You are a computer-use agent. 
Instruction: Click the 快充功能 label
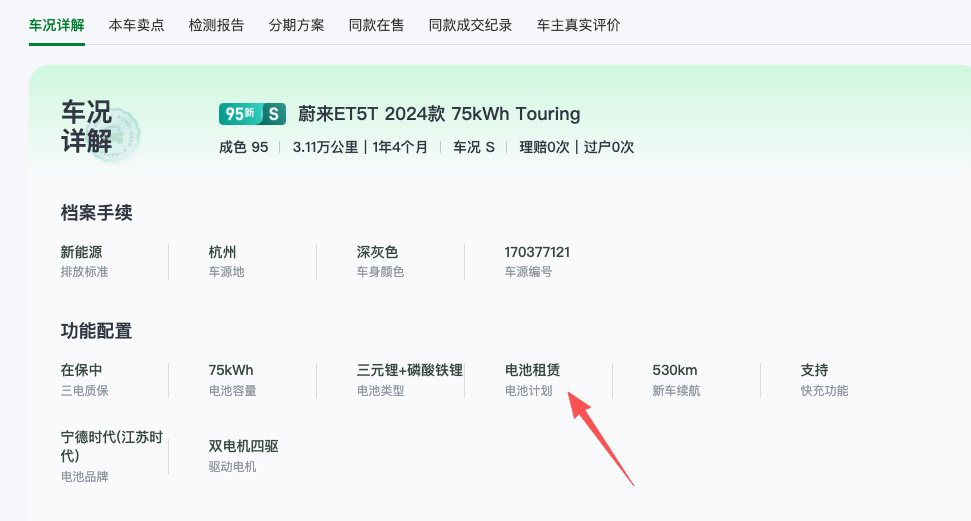(x=824, y=391)
